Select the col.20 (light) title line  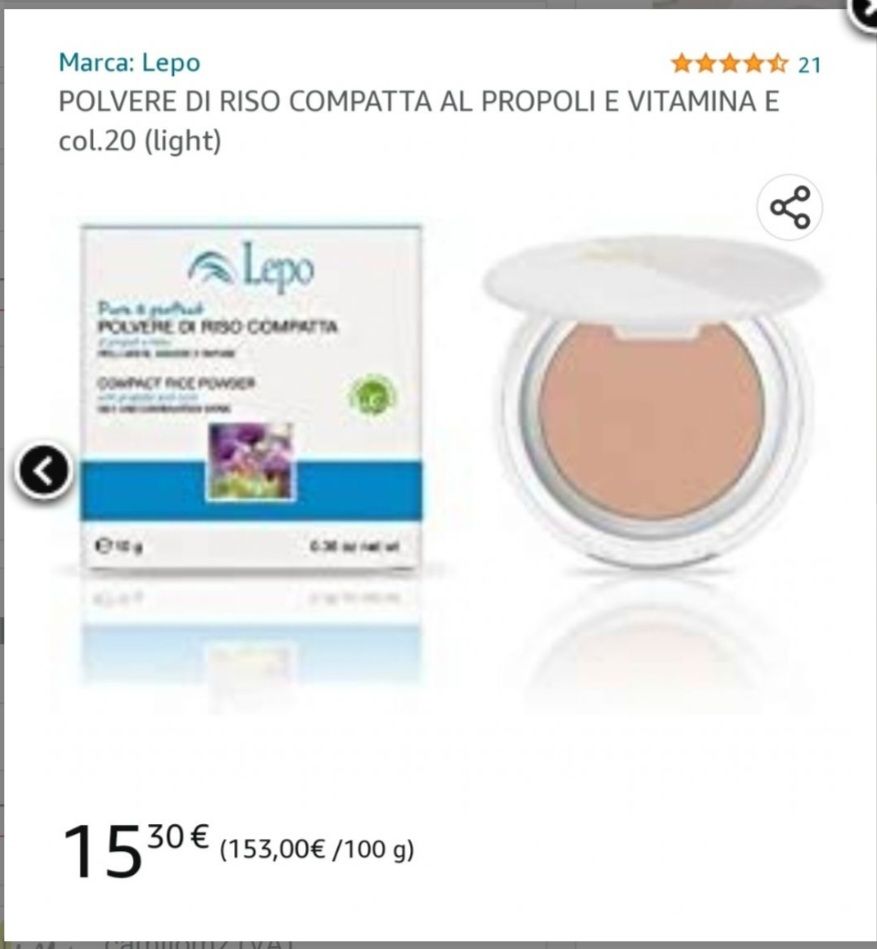140,141
